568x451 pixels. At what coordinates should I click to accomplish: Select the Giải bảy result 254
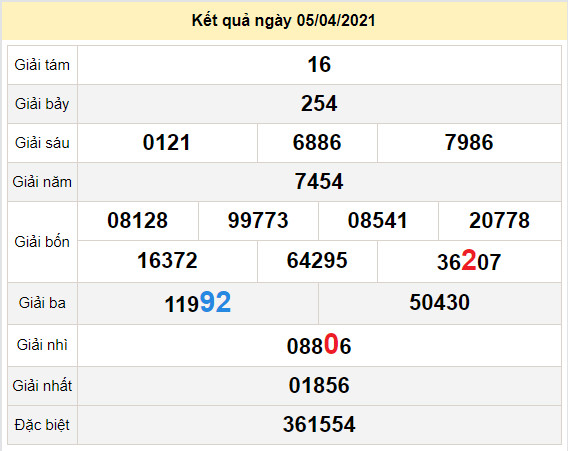click(x=319, y=104)
